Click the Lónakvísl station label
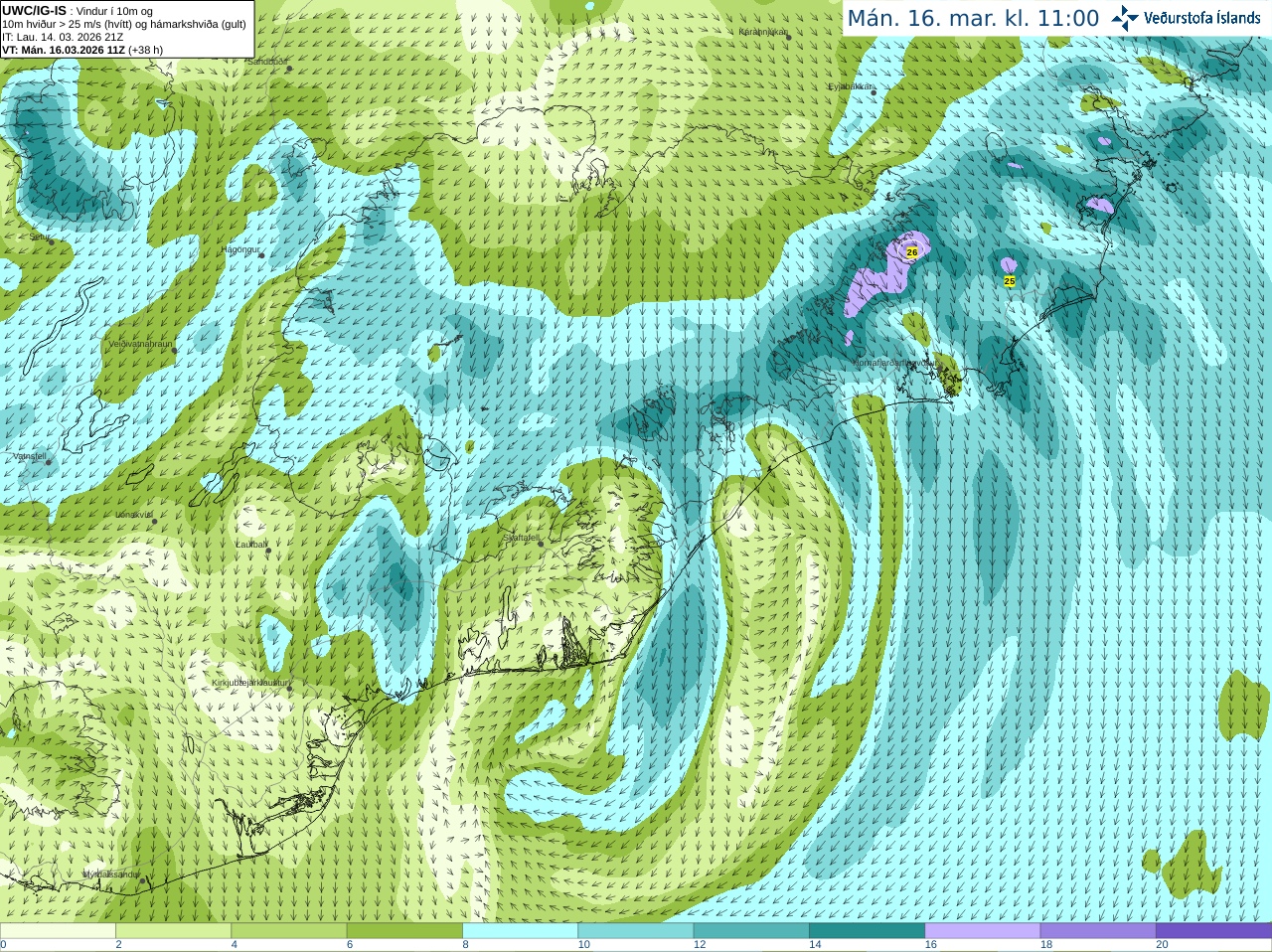Image resolution: width=1272 pixels, height=952 pixels. pos(134,515)
